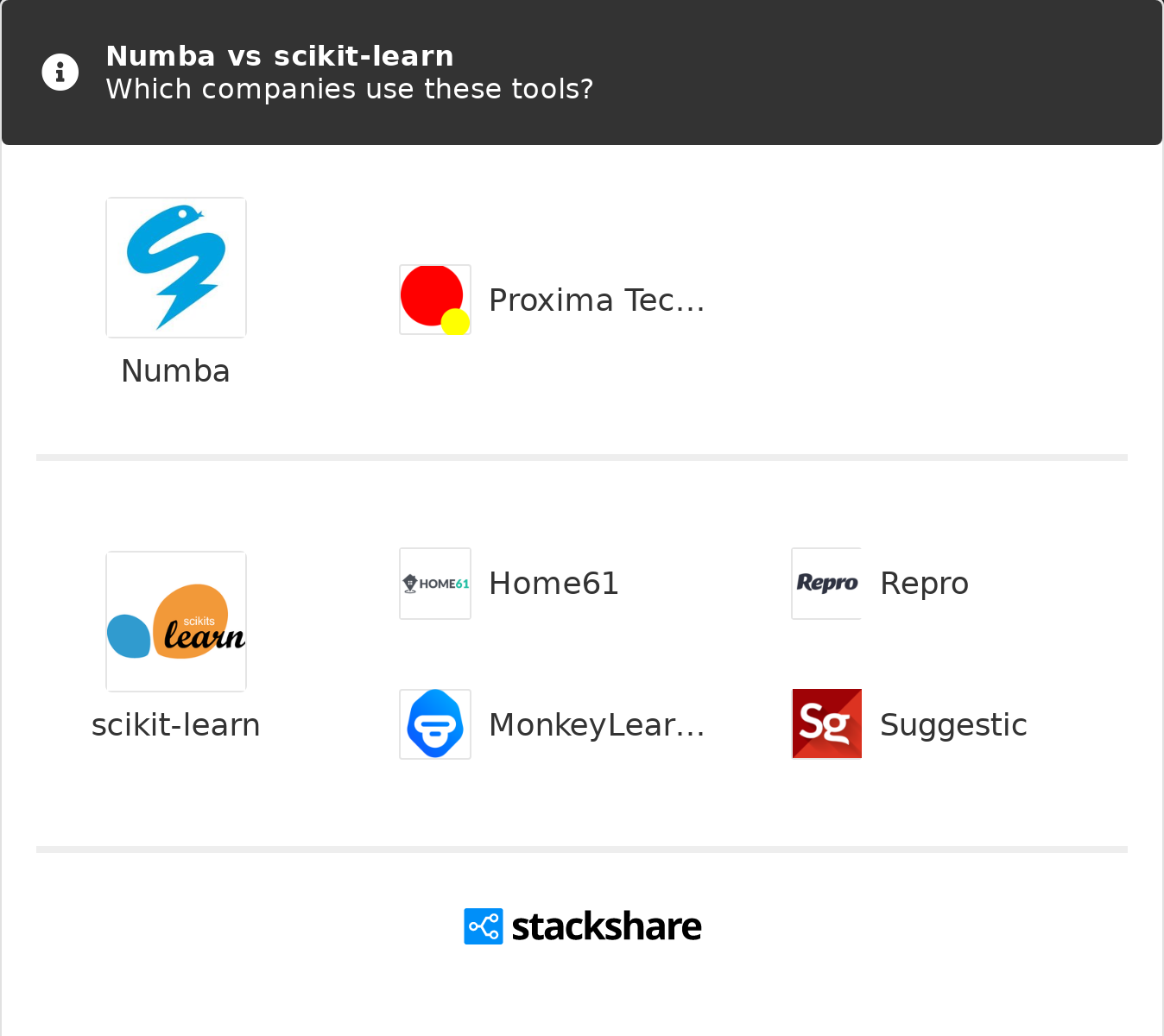Click the StackShare share icon

(484, 926)
